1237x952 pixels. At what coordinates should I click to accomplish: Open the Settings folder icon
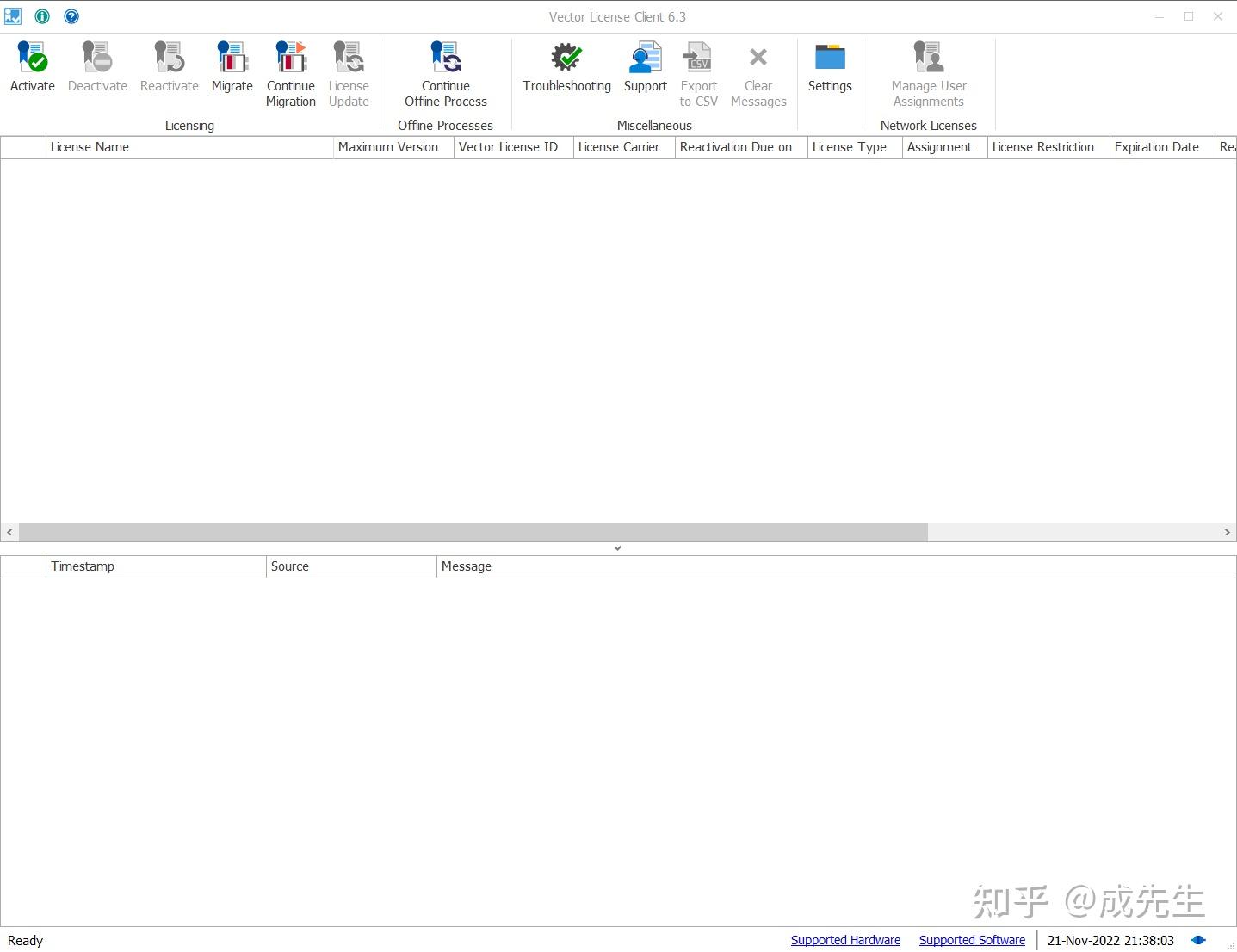click(830, 58)
